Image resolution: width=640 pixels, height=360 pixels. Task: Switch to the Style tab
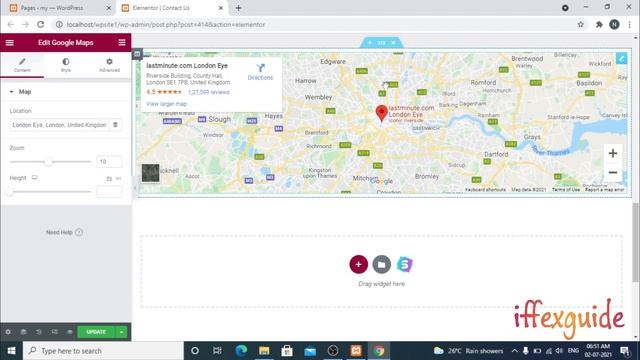(66, 65)
